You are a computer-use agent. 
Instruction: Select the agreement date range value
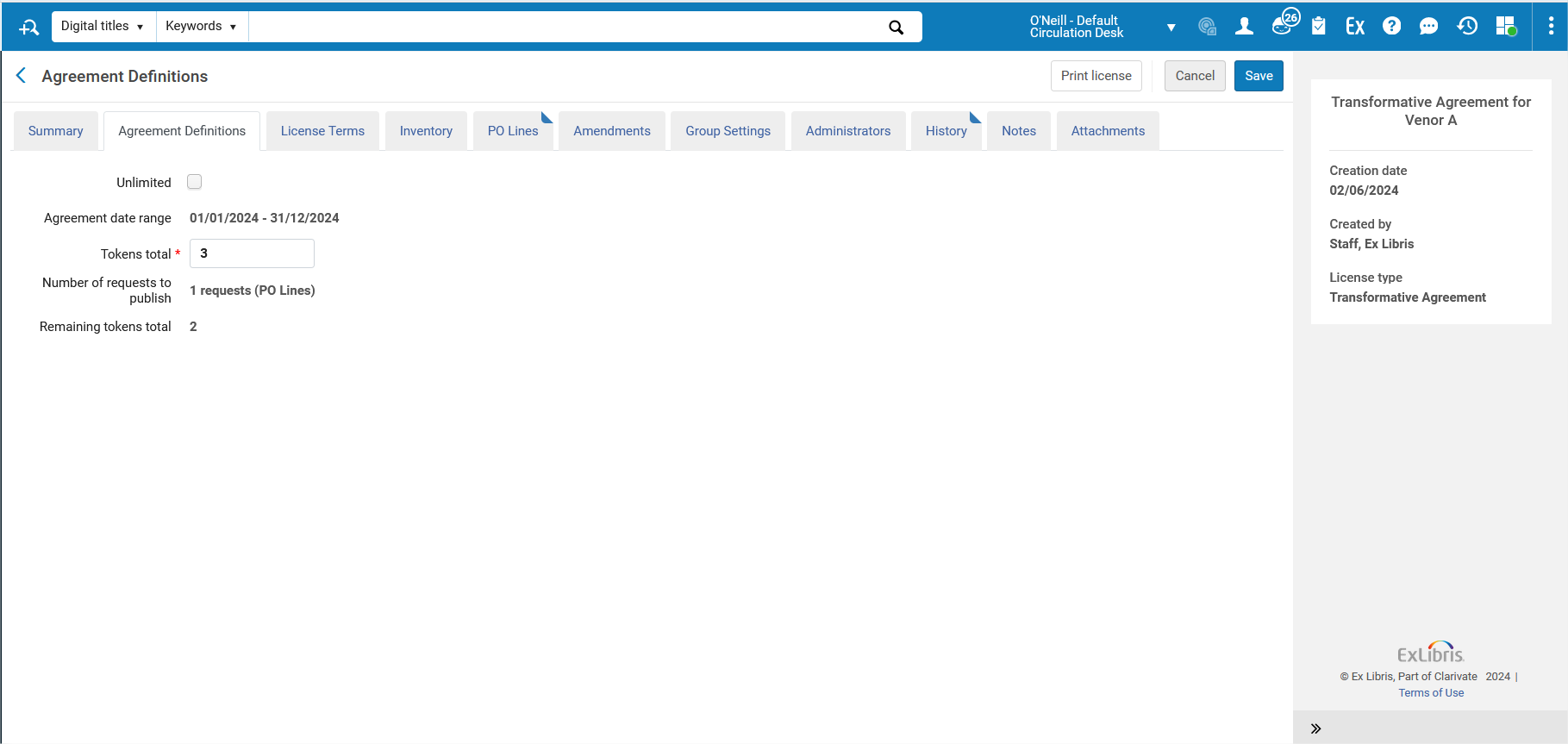(265, 218)
